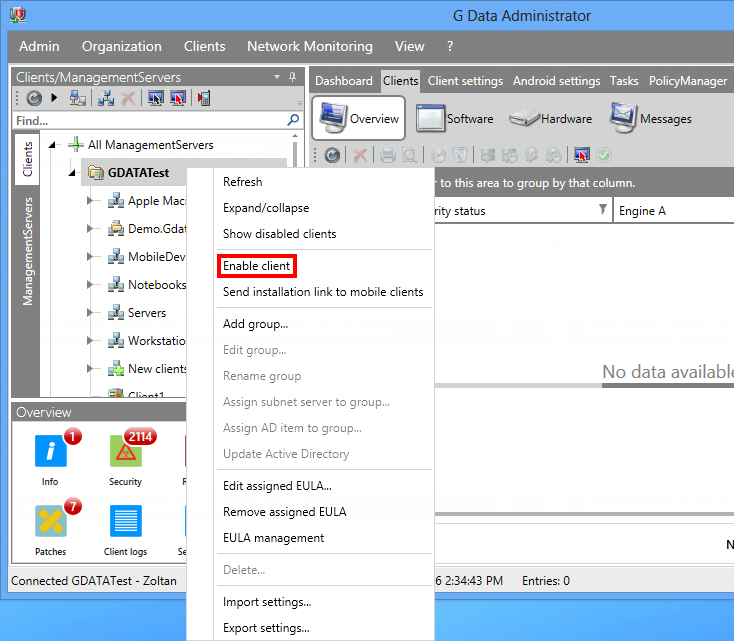Collapse the GDATATest node
734x641 pixels.
point(72,173)
